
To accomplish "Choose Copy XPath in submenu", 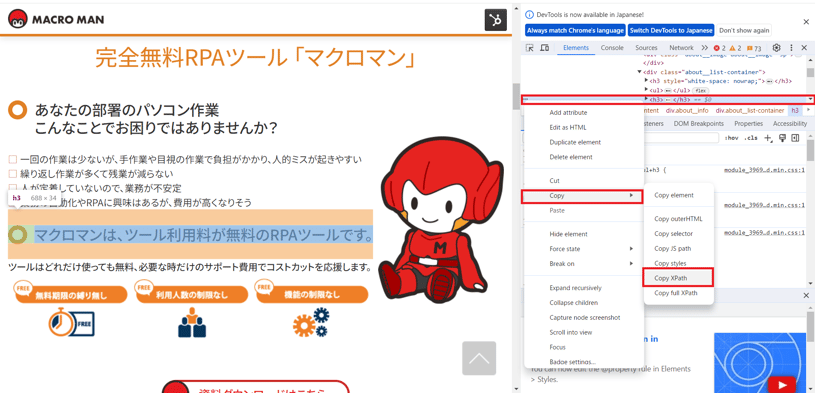I will (x=678, y=278).
